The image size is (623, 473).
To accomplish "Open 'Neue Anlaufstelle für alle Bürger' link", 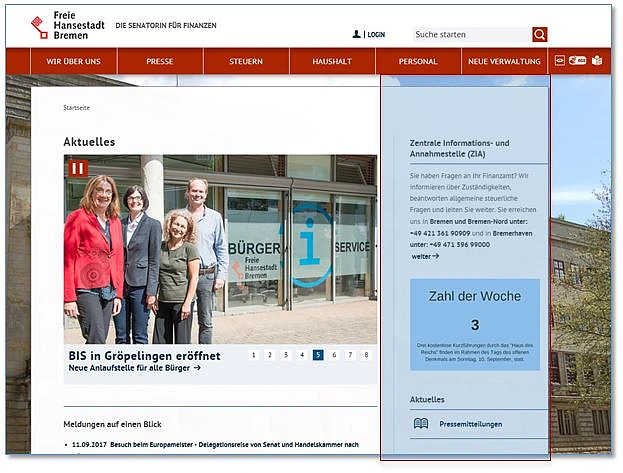I will point(134,368).
